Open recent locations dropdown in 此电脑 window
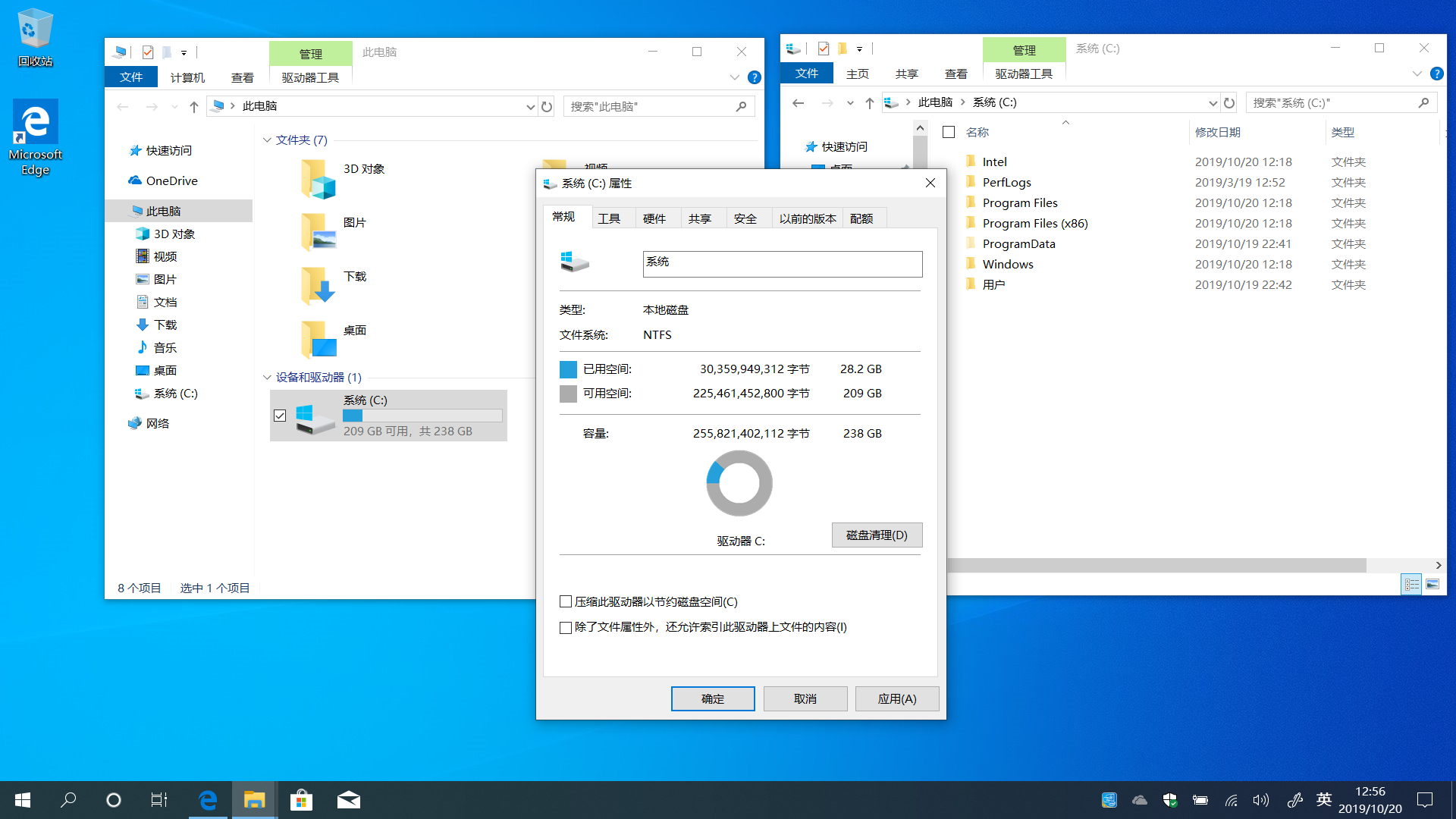Image resolution: width=1456 pixels, height=819 pixels. [174, 107]
